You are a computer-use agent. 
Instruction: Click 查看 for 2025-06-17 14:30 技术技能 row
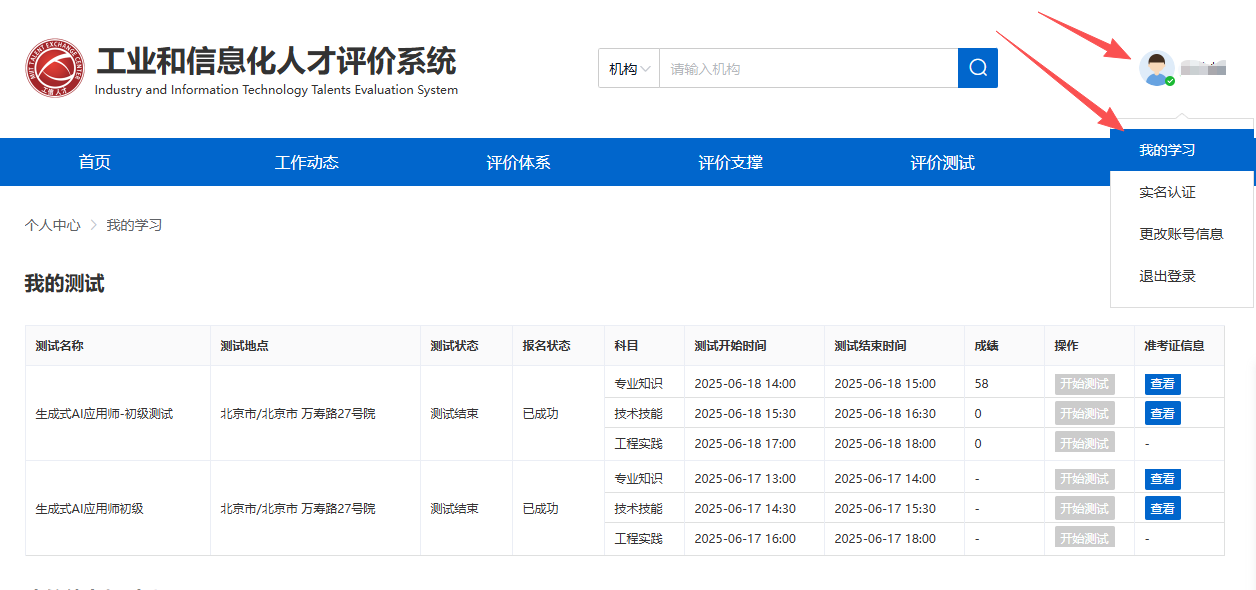coord(1162,509)
